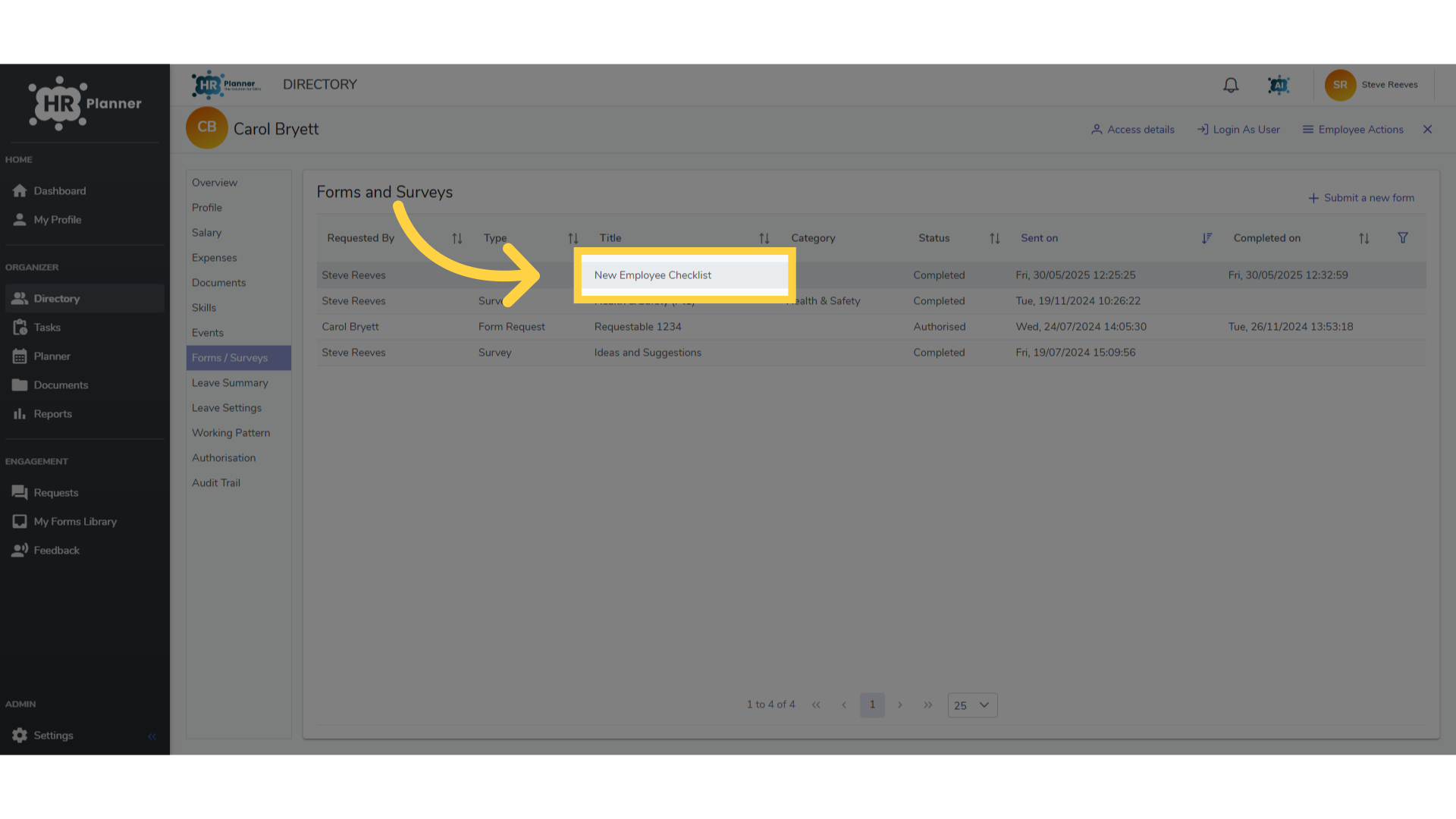Open Planner in sidebar
1456x819 pixels.
tap(85, 356)
